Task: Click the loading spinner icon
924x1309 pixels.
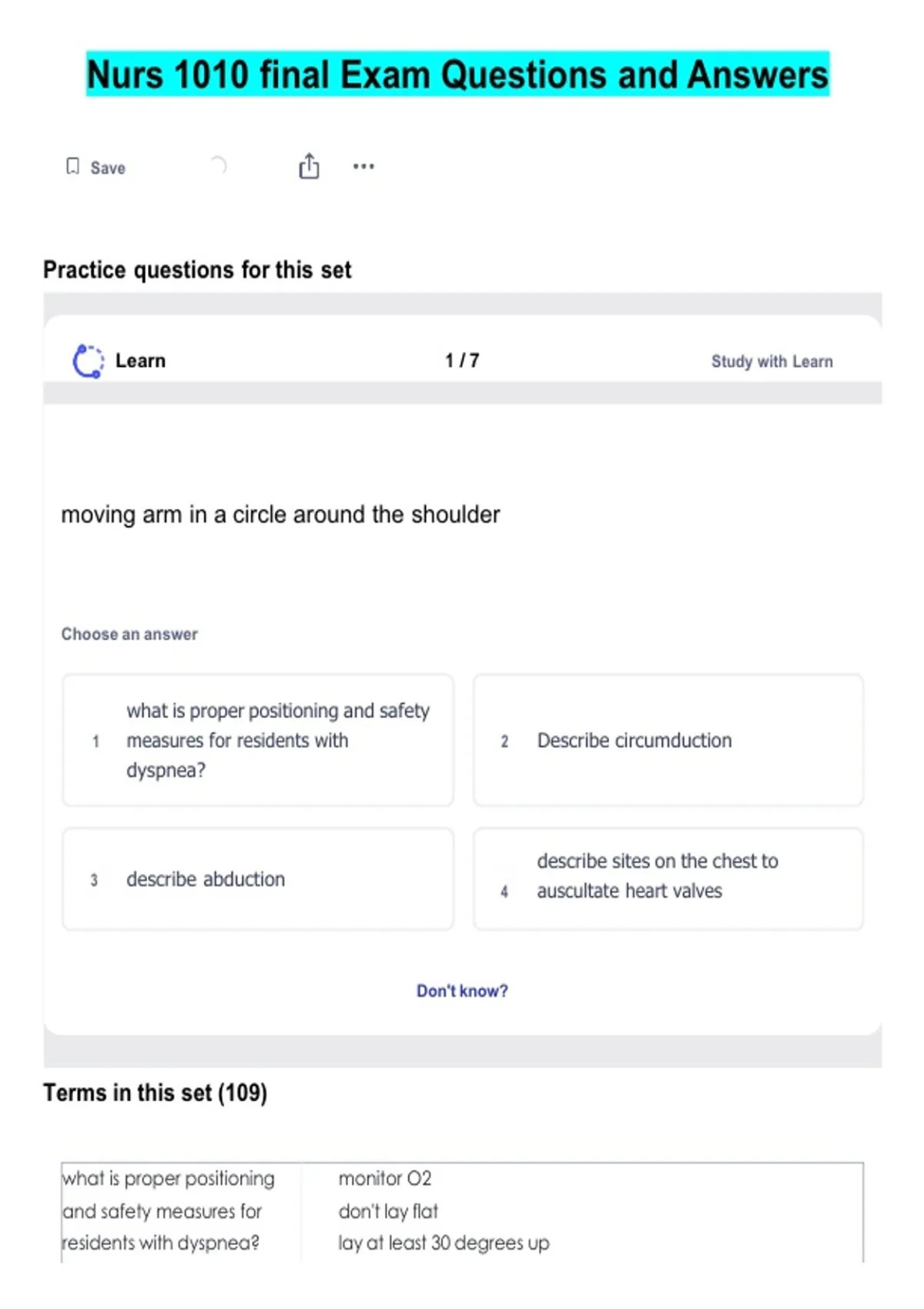Action: coord(219,165)
